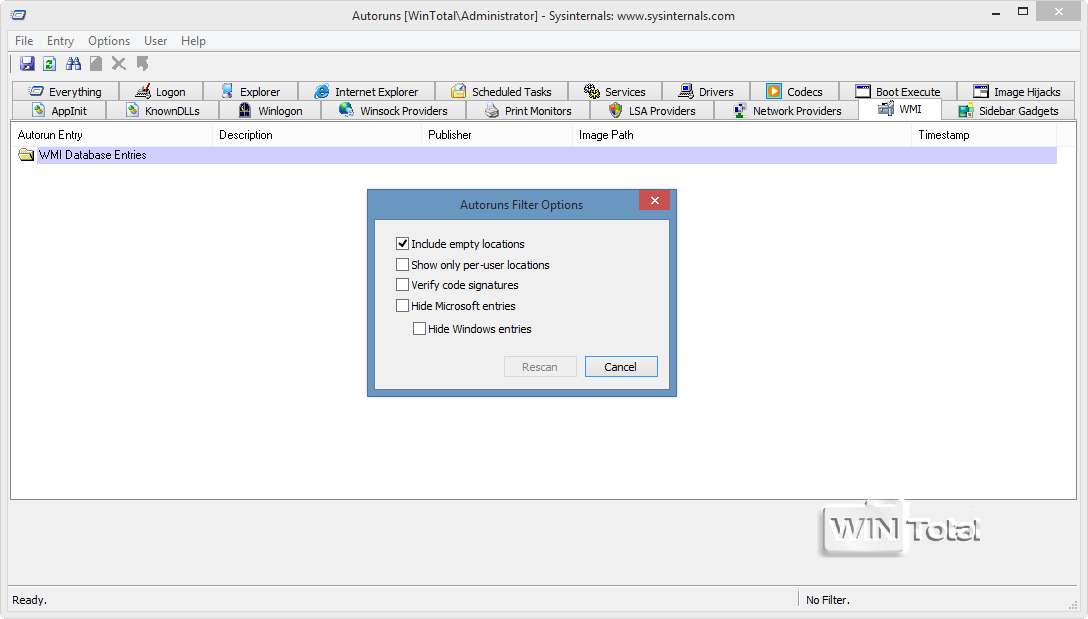The image size is (1088, 619).
Task: Maximize the Autoruns window
Action: [x=1023, y=12]
